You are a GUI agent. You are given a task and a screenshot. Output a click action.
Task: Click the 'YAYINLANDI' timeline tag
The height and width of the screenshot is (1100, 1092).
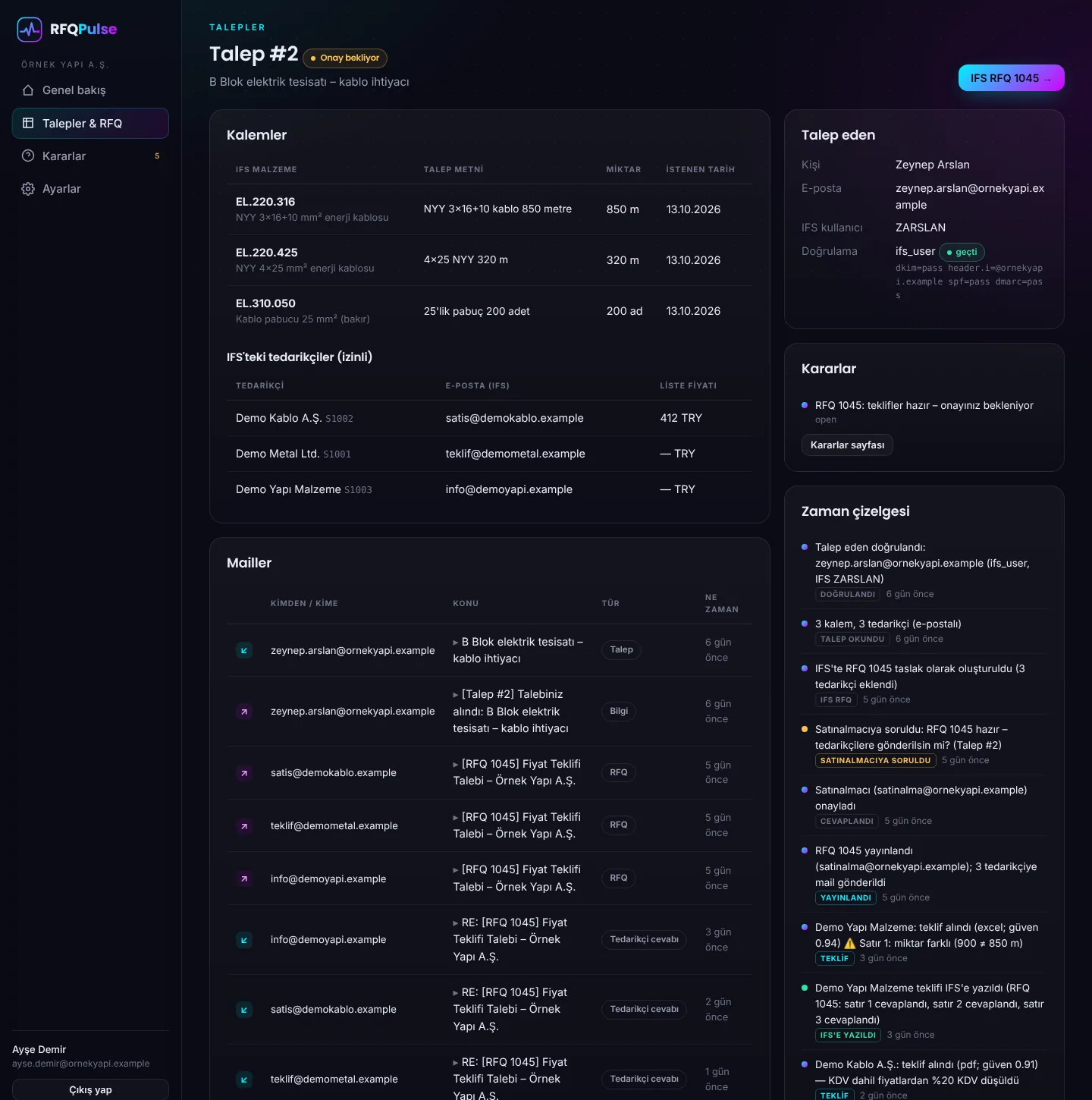tap(846, 898)
